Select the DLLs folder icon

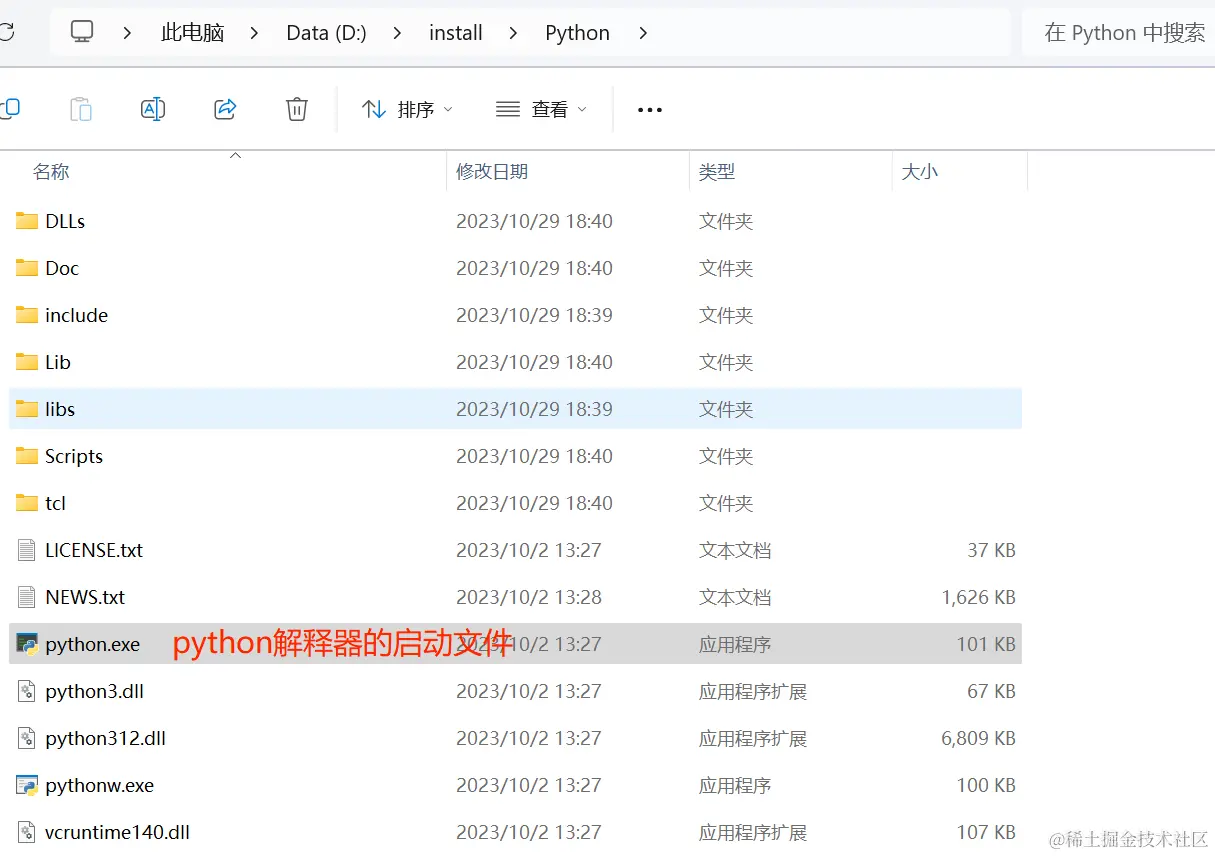coord(27,221)
